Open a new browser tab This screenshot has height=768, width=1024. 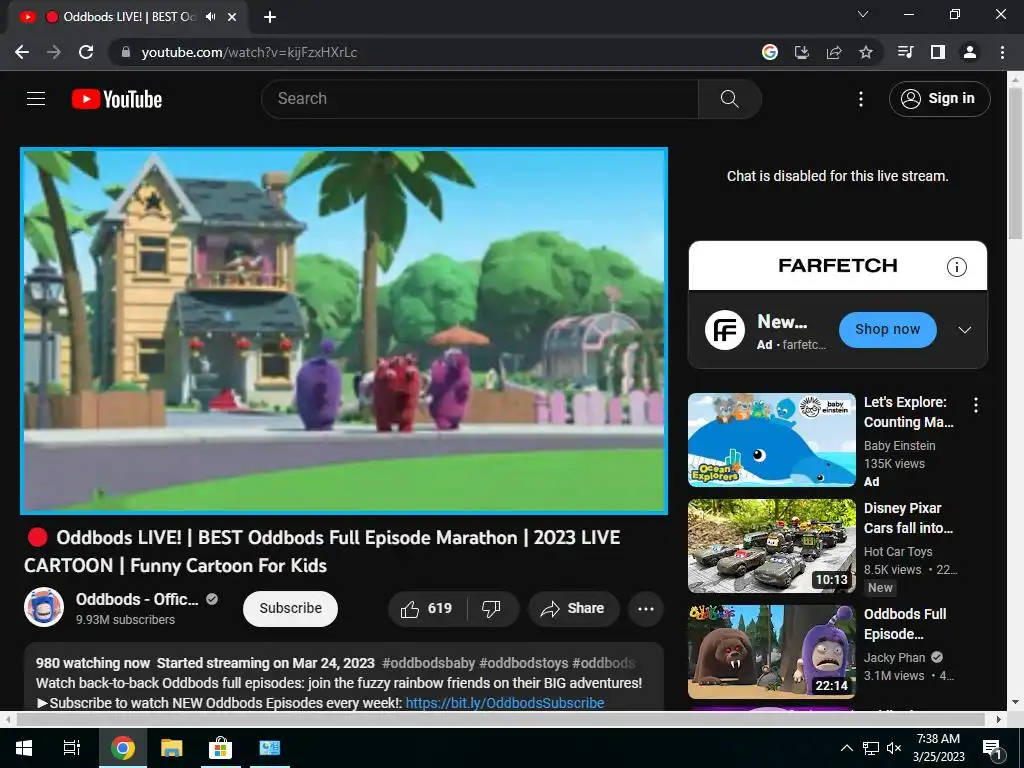[x=270, y=17]
